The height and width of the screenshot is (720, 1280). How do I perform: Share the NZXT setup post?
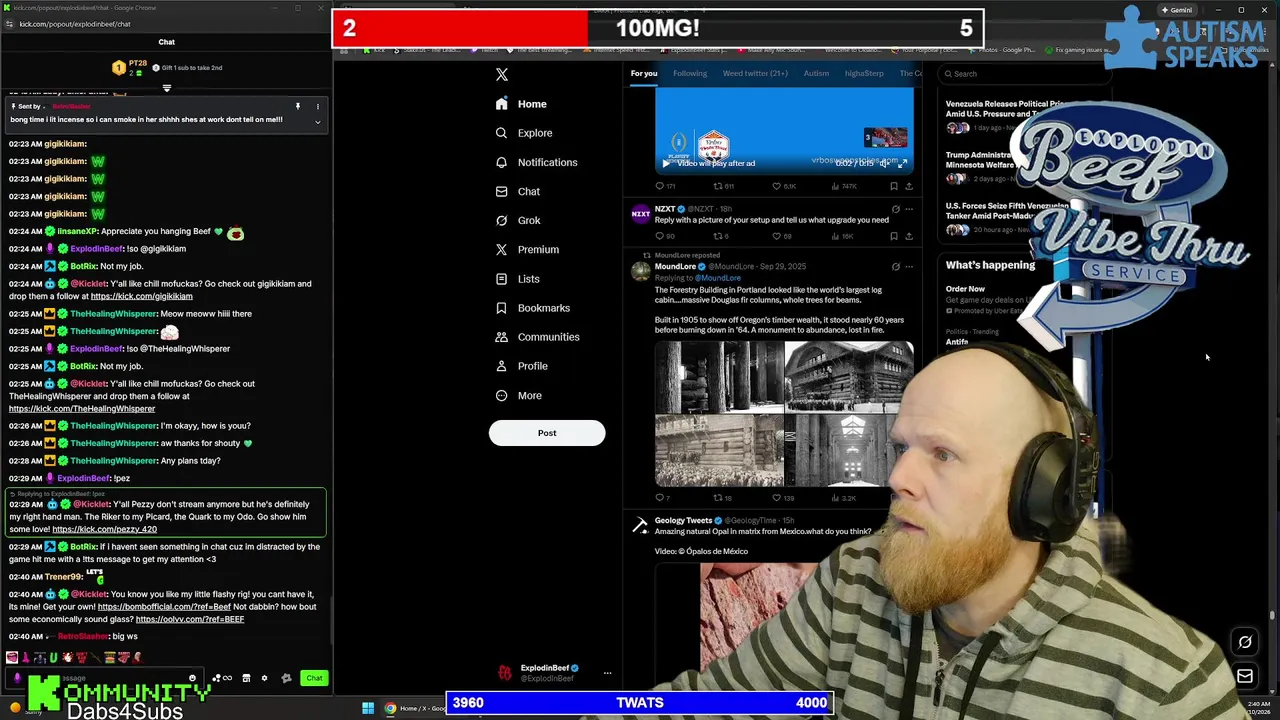coord(908,236)
